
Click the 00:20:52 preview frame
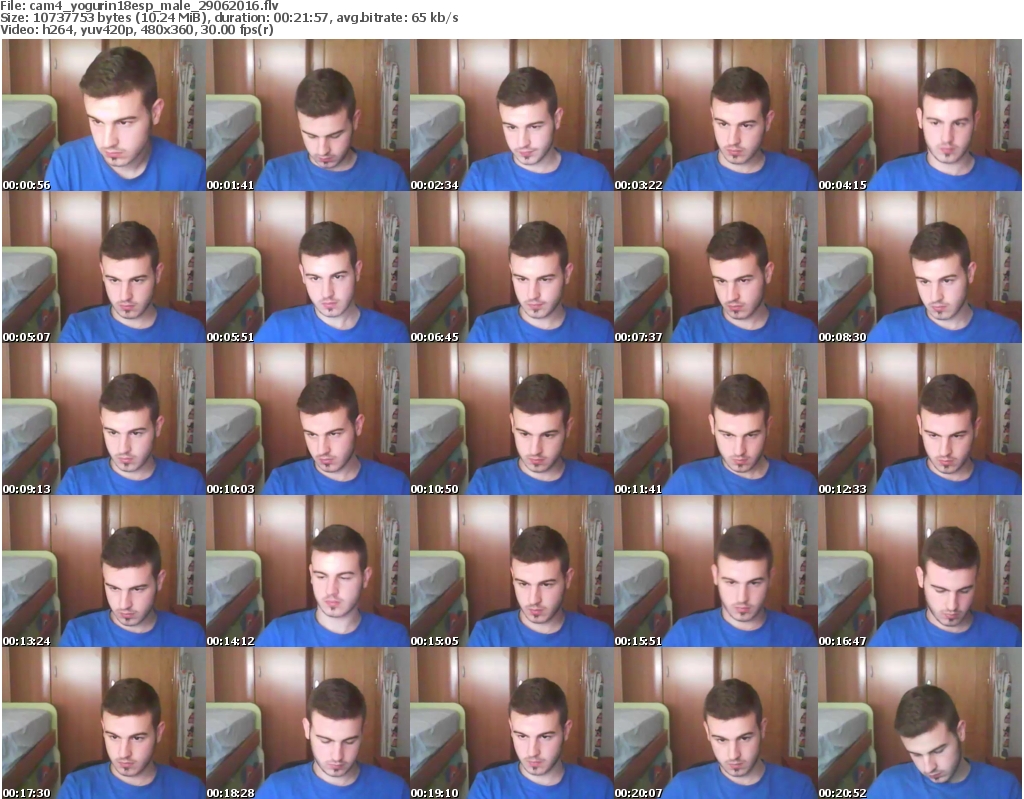pos(920,723)
